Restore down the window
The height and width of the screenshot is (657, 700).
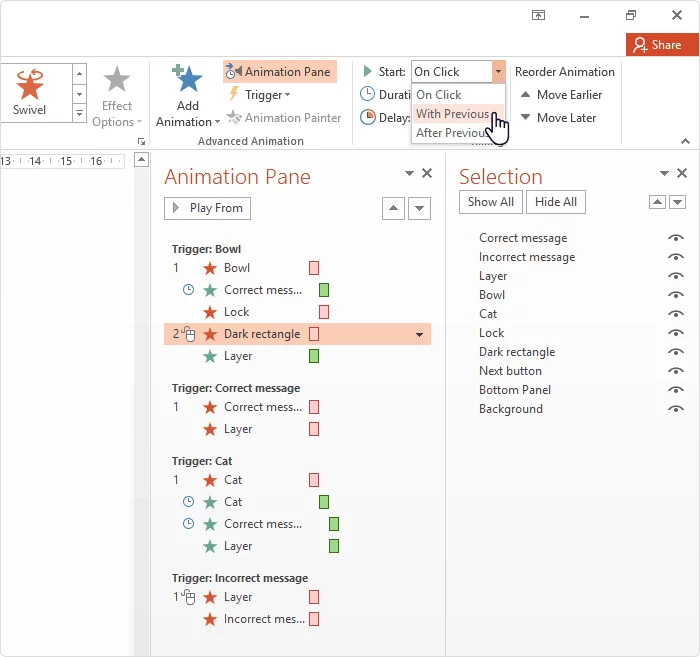click(x=631, y=16)
